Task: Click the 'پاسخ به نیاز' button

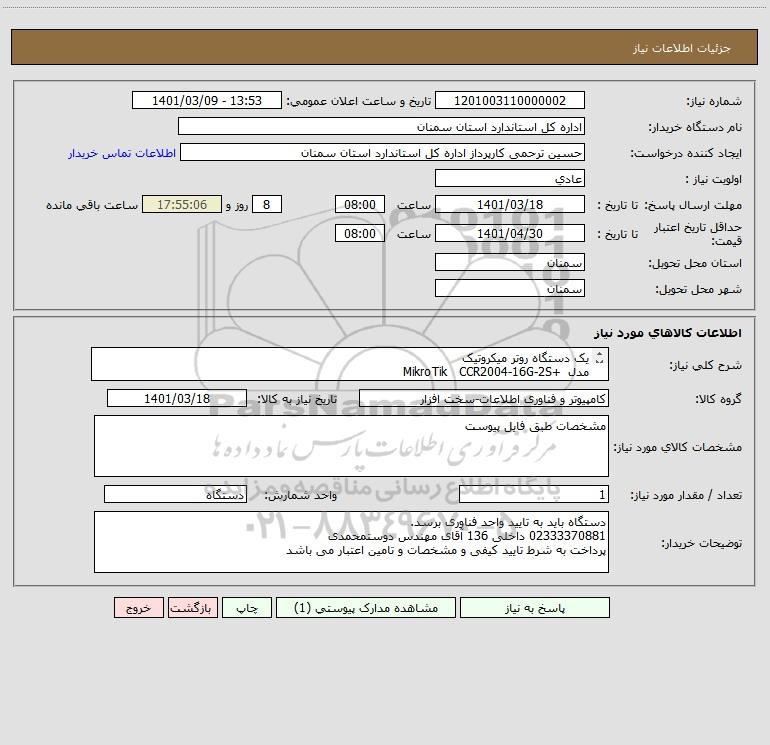Action: tap(534, 608)
